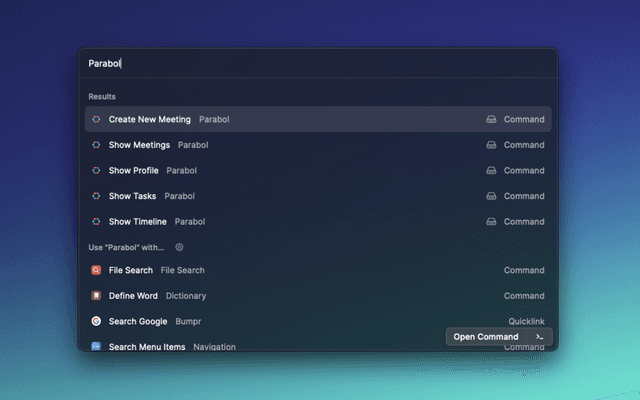
Task: Click the extension icon on Create New Meeting row
Action: tap(491, 119)
